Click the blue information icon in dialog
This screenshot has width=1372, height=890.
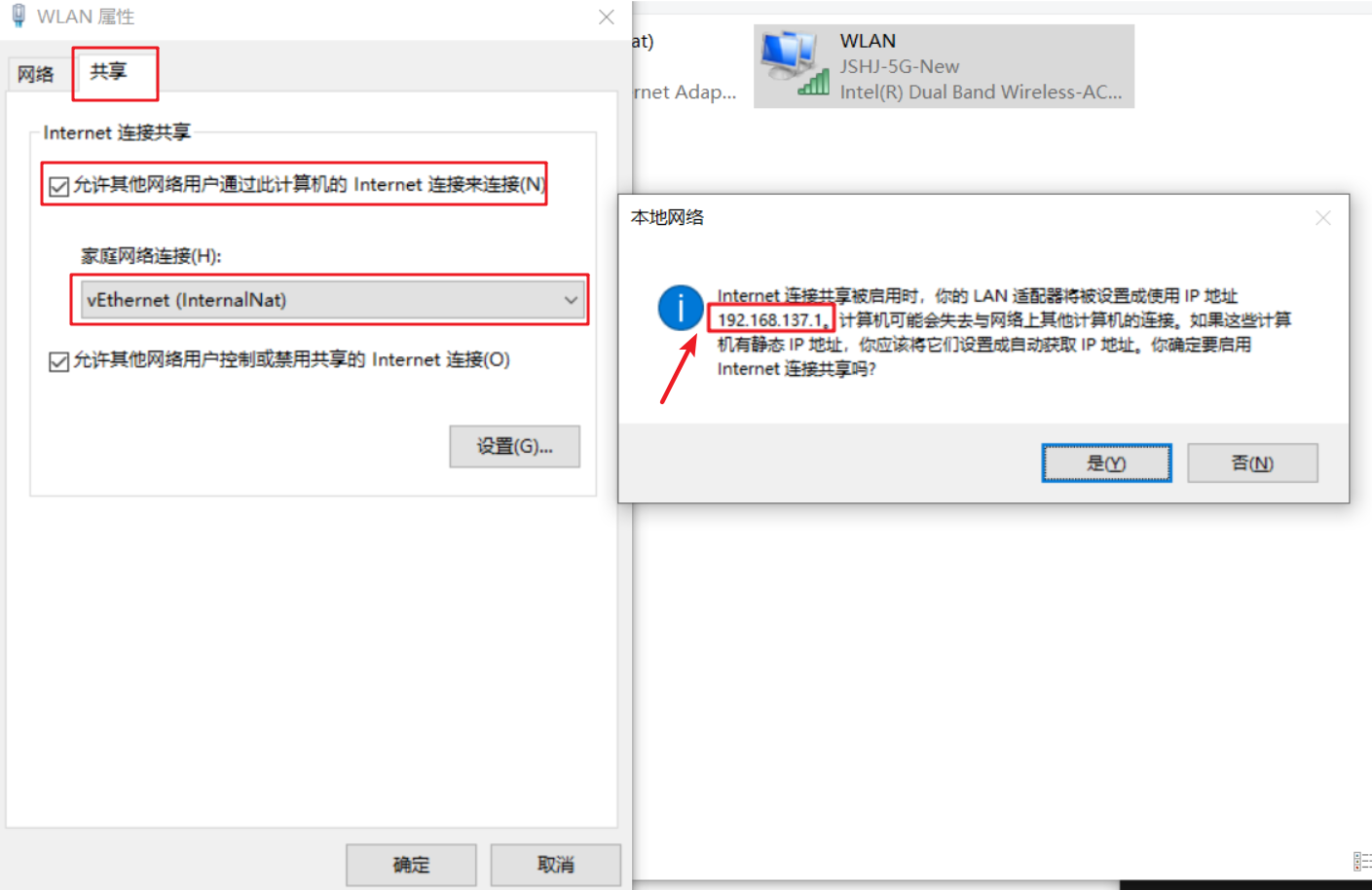click(x=681, y=308)
